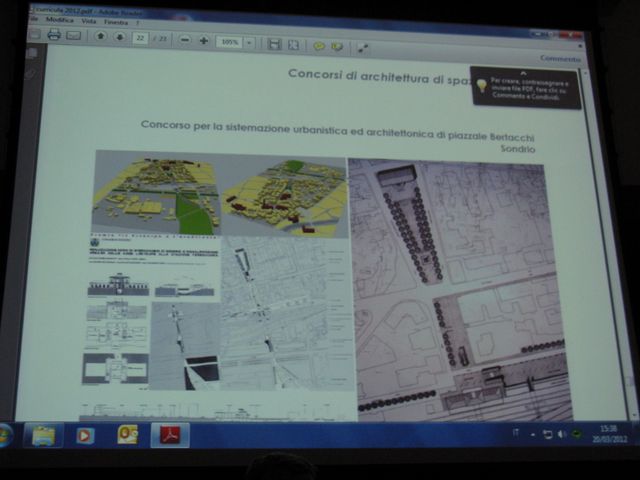Zoom out with the minus button
This screenshot has height=480, width=640.
click(x=185, y=40)
